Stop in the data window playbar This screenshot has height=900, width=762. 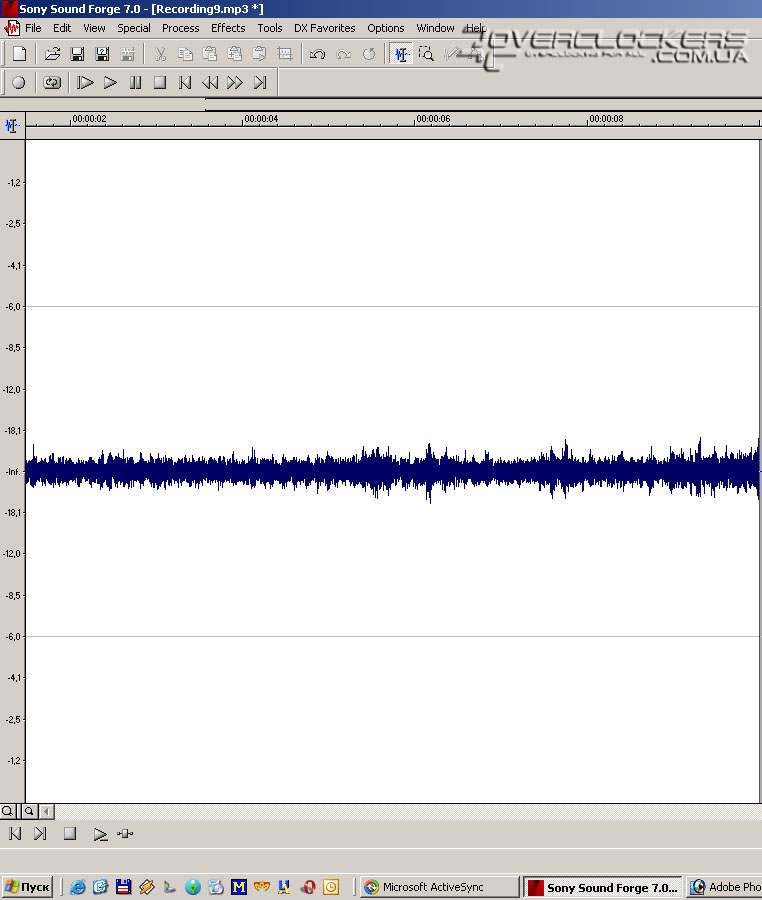tap(70, 834)
